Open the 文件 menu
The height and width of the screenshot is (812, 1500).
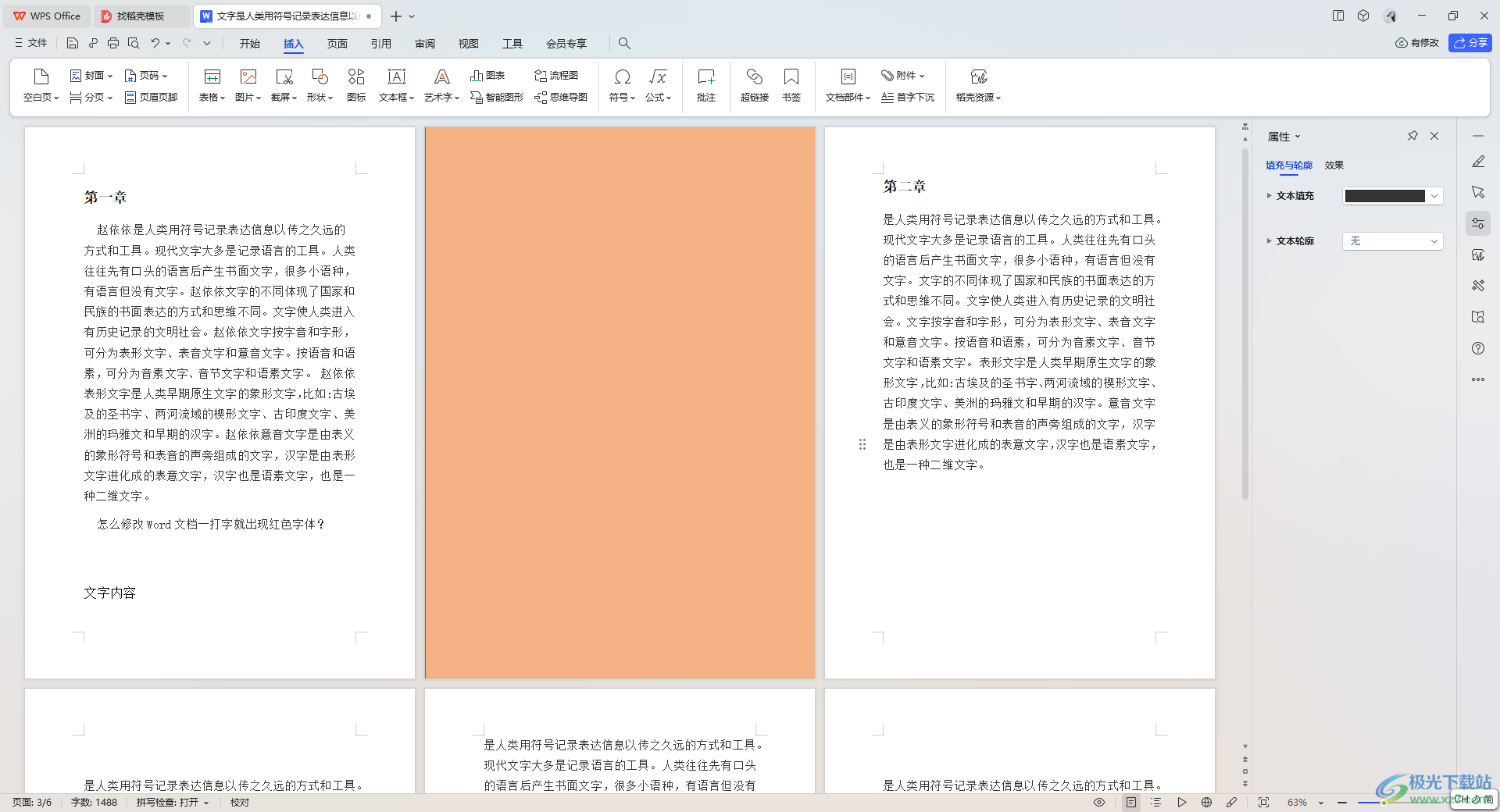(x=31, y=43)
